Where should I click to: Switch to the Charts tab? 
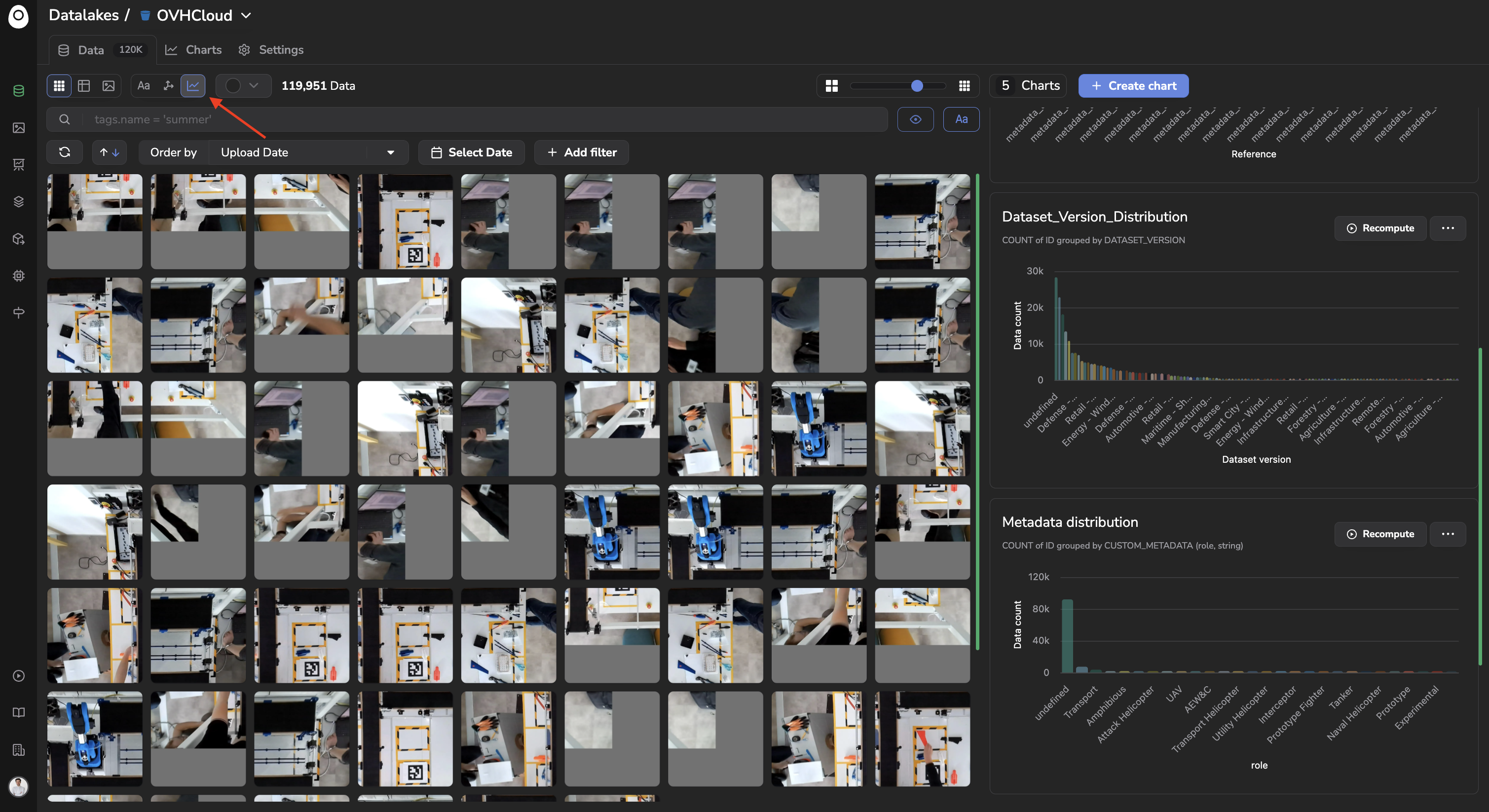[x=193, y=50]
